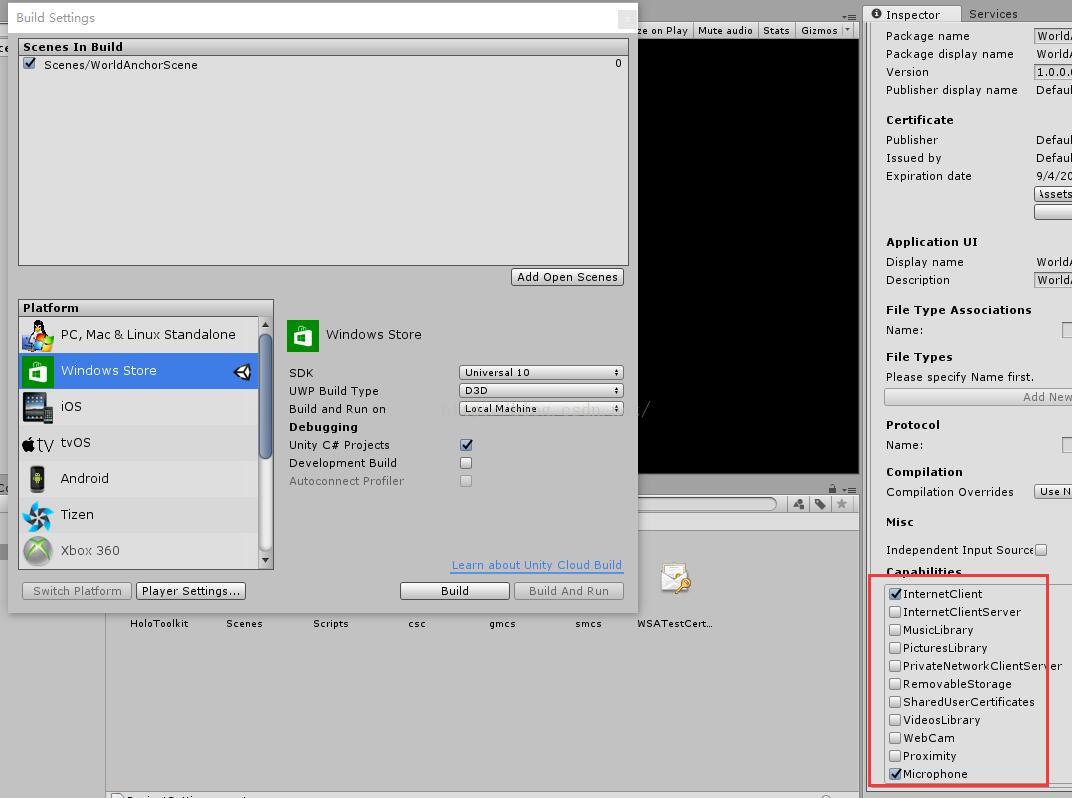This screenshot has height=798, width=1072.
Task: Switch to the Services tab
Action: coord(993,14)
